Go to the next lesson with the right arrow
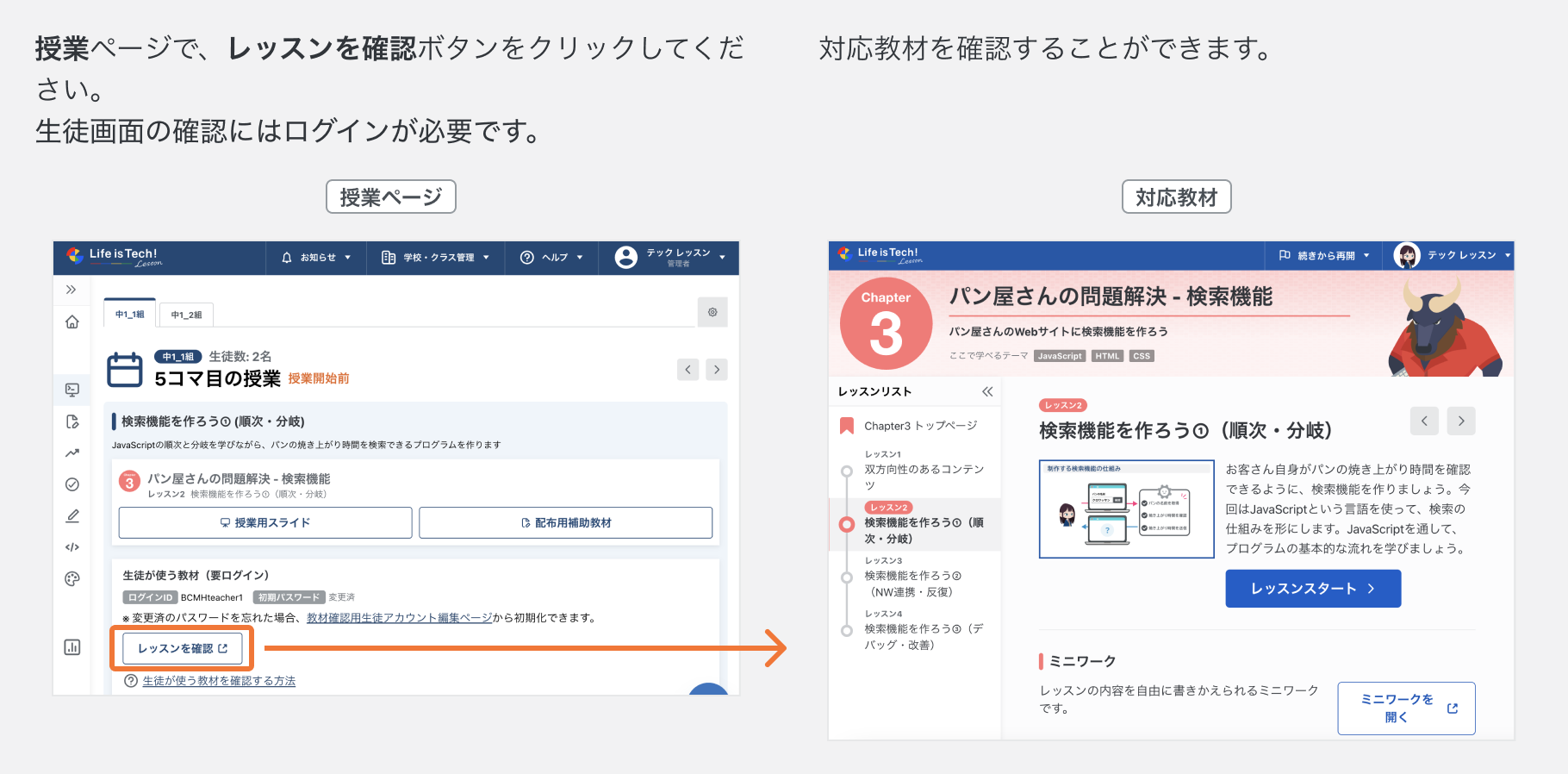The width and height of the screenshot is (1568, 774). click(1461, 421)
